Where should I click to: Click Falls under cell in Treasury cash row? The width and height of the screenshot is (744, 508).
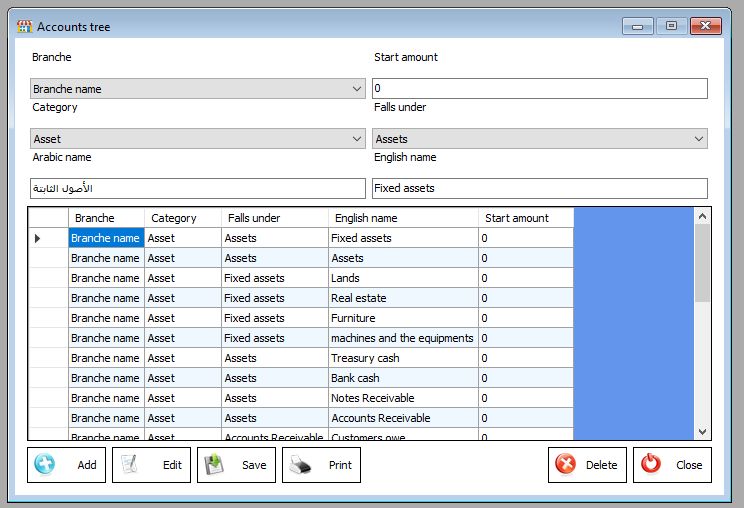pos(275,358)
